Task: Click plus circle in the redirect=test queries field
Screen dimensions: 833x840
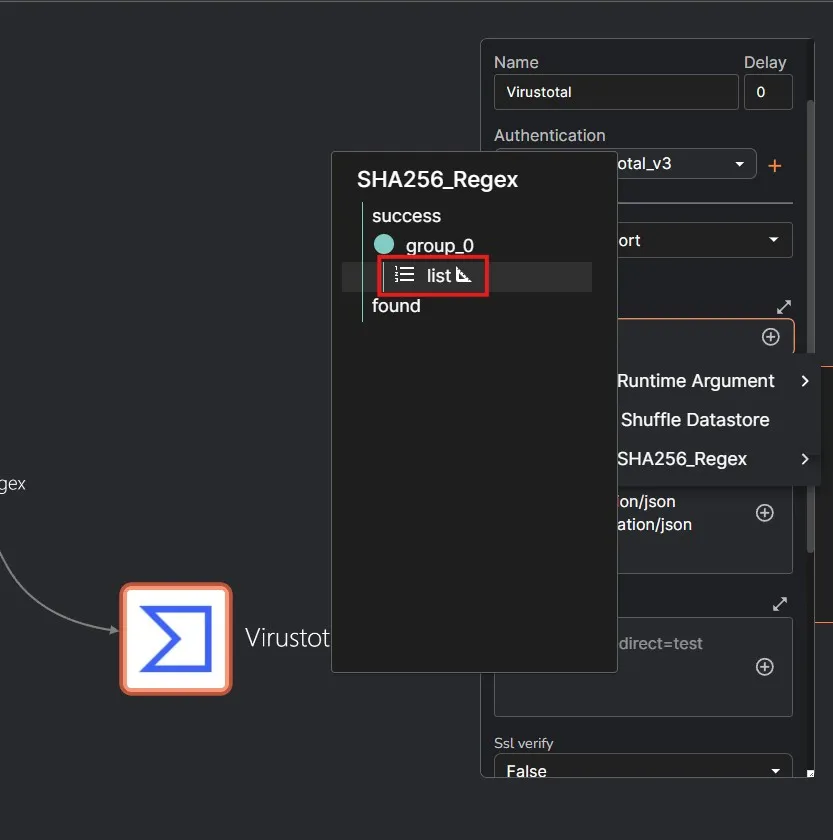Action: [x=764, y=667]
